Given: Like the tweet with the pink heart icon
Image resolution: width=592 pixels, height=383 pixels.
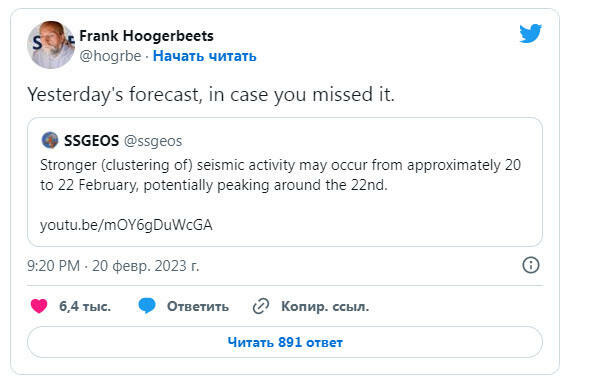Looking at the screenshot, I should pyautogui.click(x=39, y=306).
